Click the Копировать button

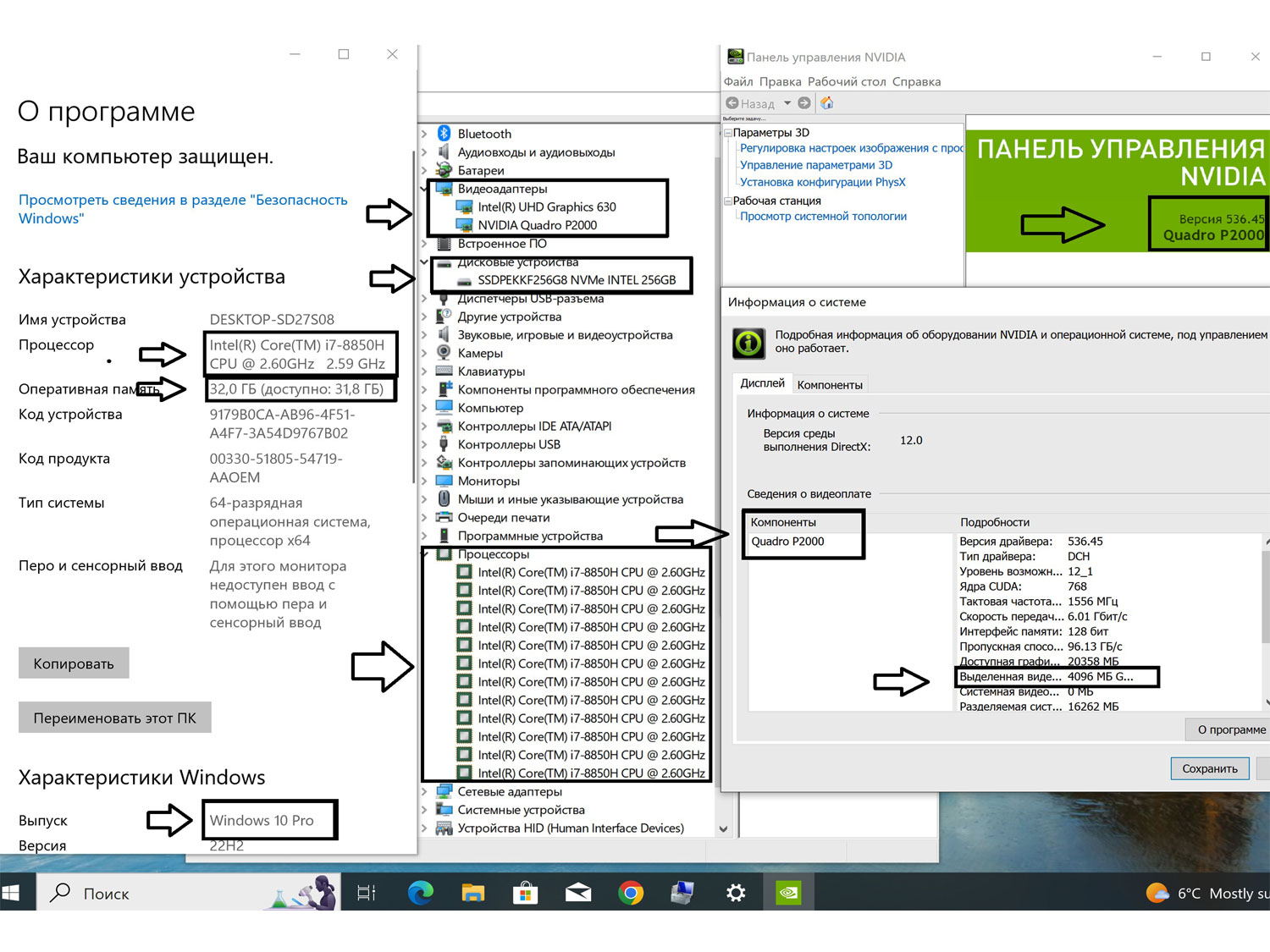74,663
